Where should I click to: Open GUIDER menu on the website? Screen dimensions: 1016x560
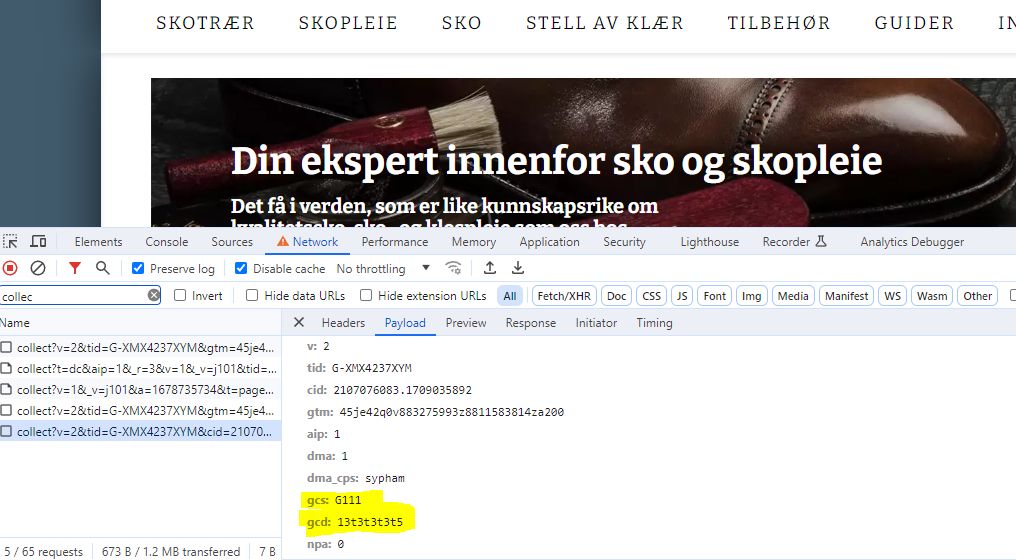914,23
